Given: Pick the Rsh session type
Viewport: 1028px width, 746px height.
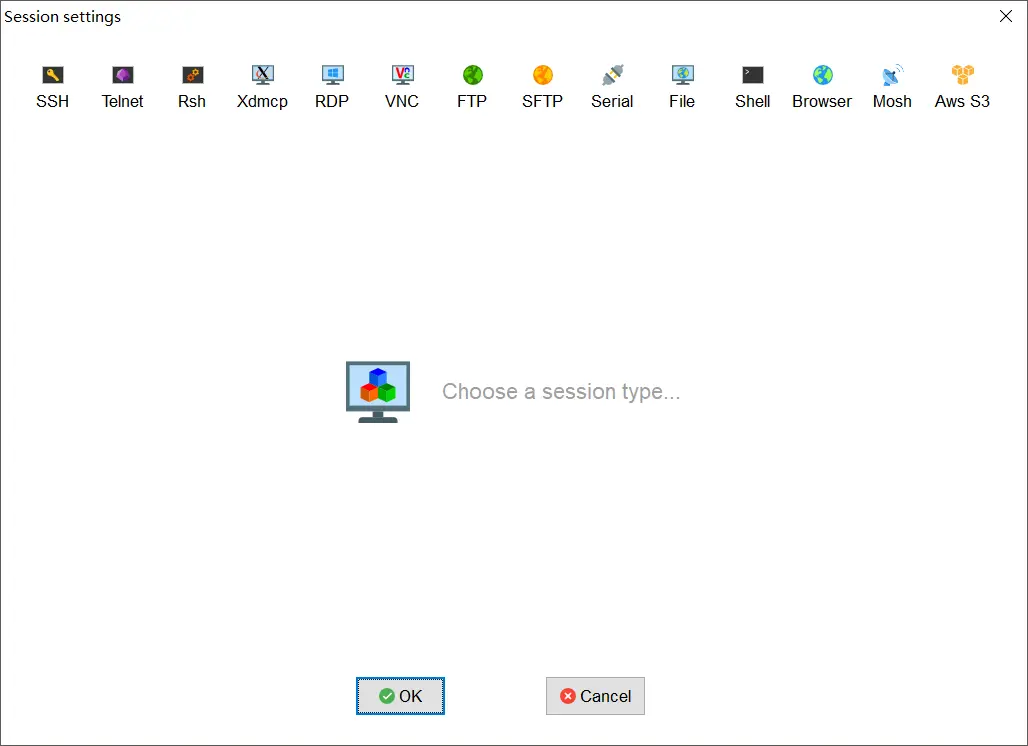Looking at the screenshot, I should pyautogui.click(x=192, y=87).
